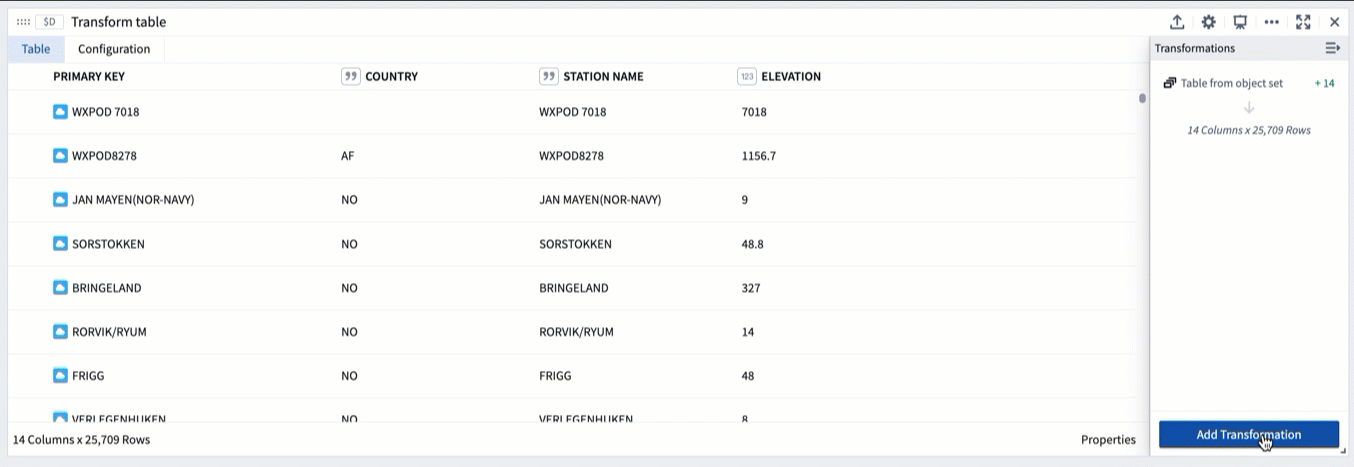Switch to the Configuration tab

(x=114, y=49)
